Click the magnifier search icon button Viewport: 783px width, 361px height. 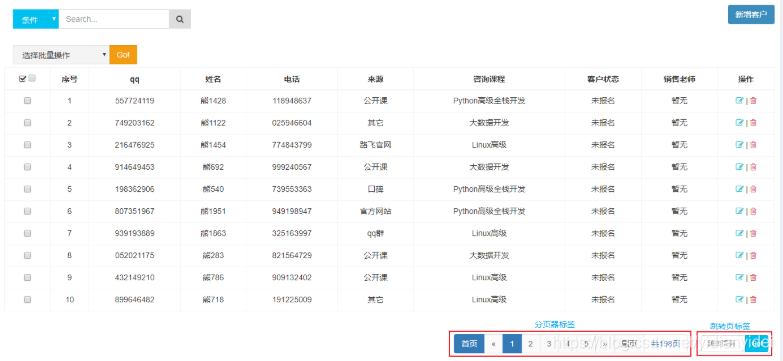tap(180, 19)
